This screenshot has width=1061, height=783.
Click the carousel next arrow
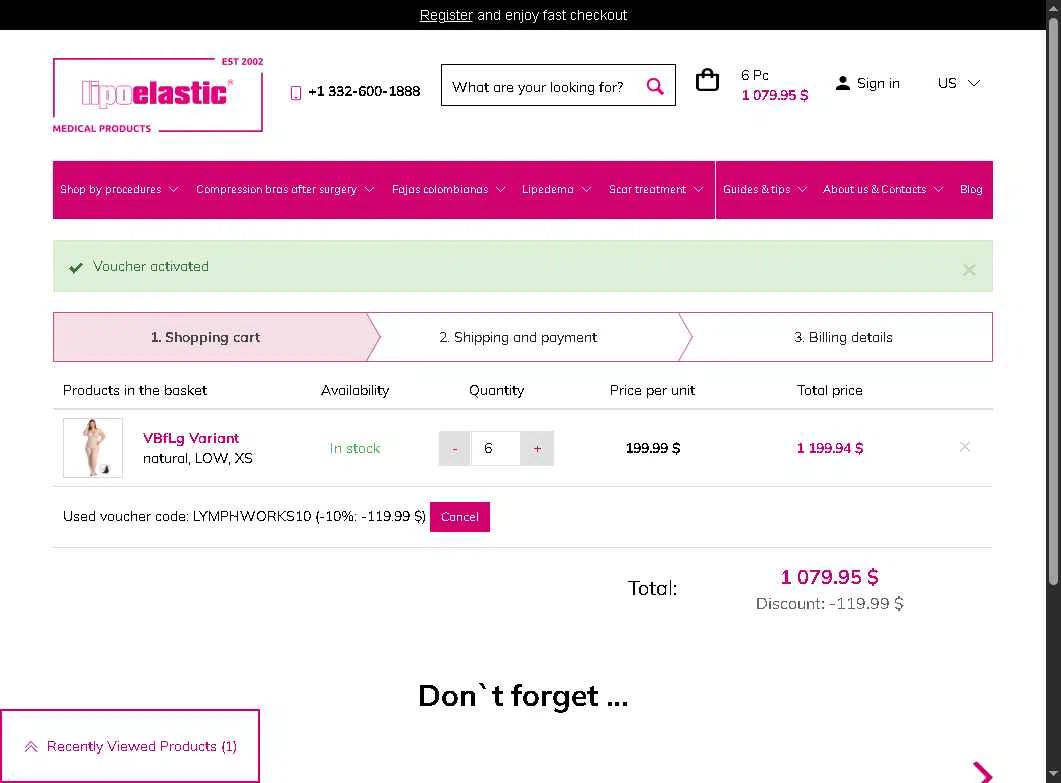coord(982,773)
